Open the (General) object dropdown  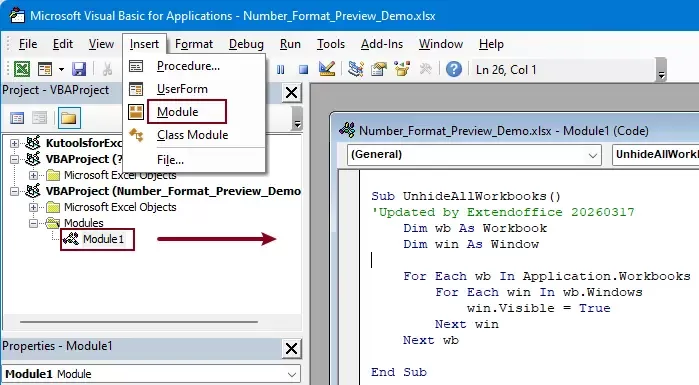click(x=592, y=155)
